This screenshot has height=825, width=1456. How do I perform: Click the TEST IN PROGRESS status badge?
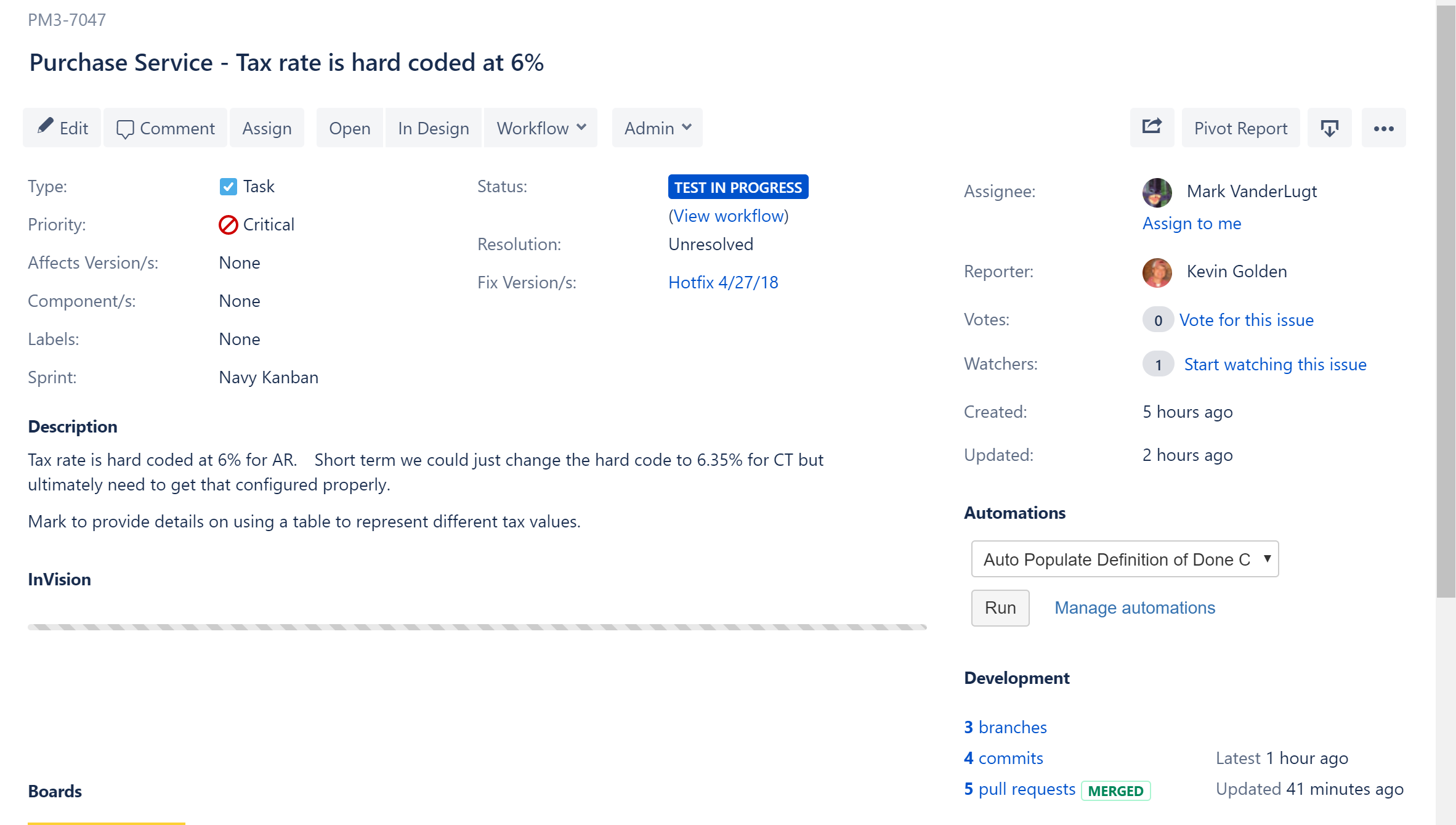[x=738, y=187]
